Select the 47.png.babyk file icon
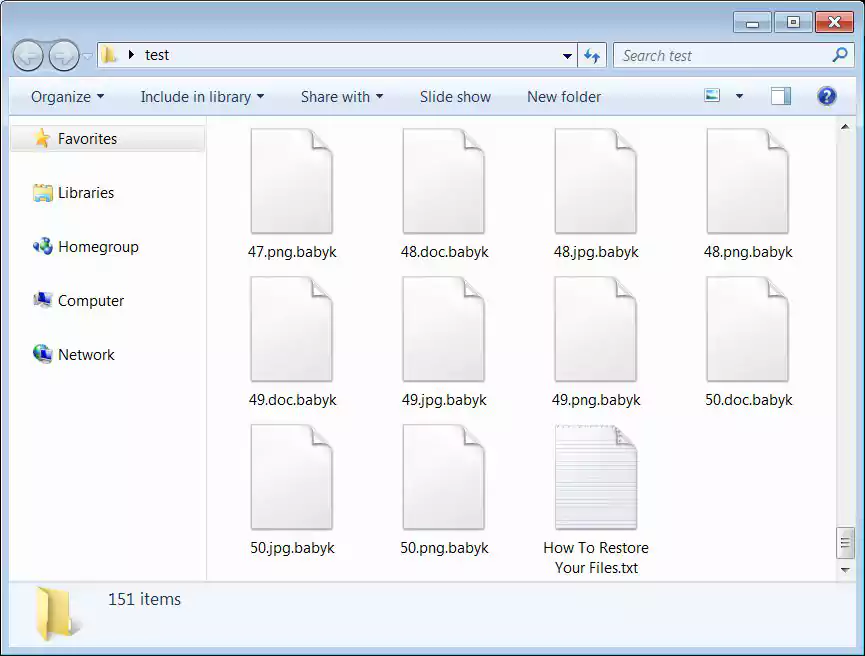865x656 pixels. [x=292, y=181]
